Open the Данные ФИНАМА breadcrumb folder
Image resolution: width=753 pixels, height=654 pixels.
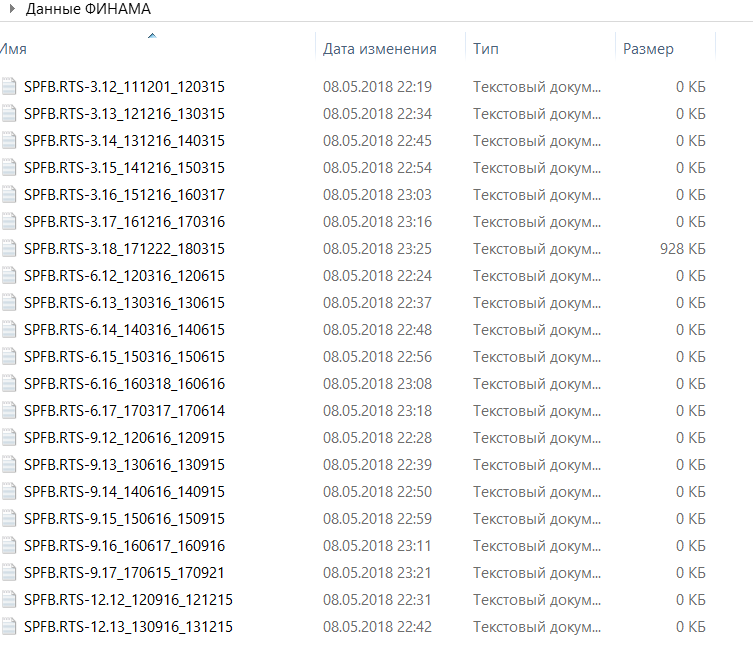tap(88, 9)
